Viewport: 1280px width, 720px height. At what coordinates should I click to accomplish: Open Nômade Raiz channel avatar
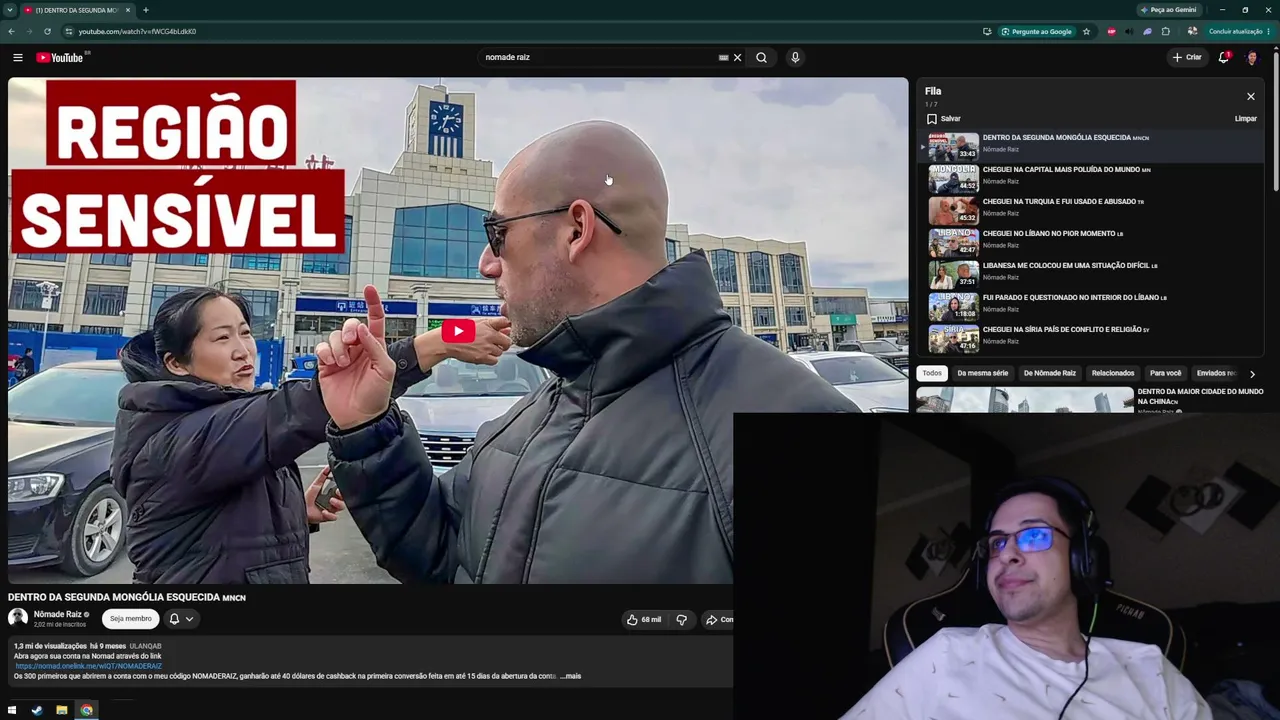coord(18,619)
